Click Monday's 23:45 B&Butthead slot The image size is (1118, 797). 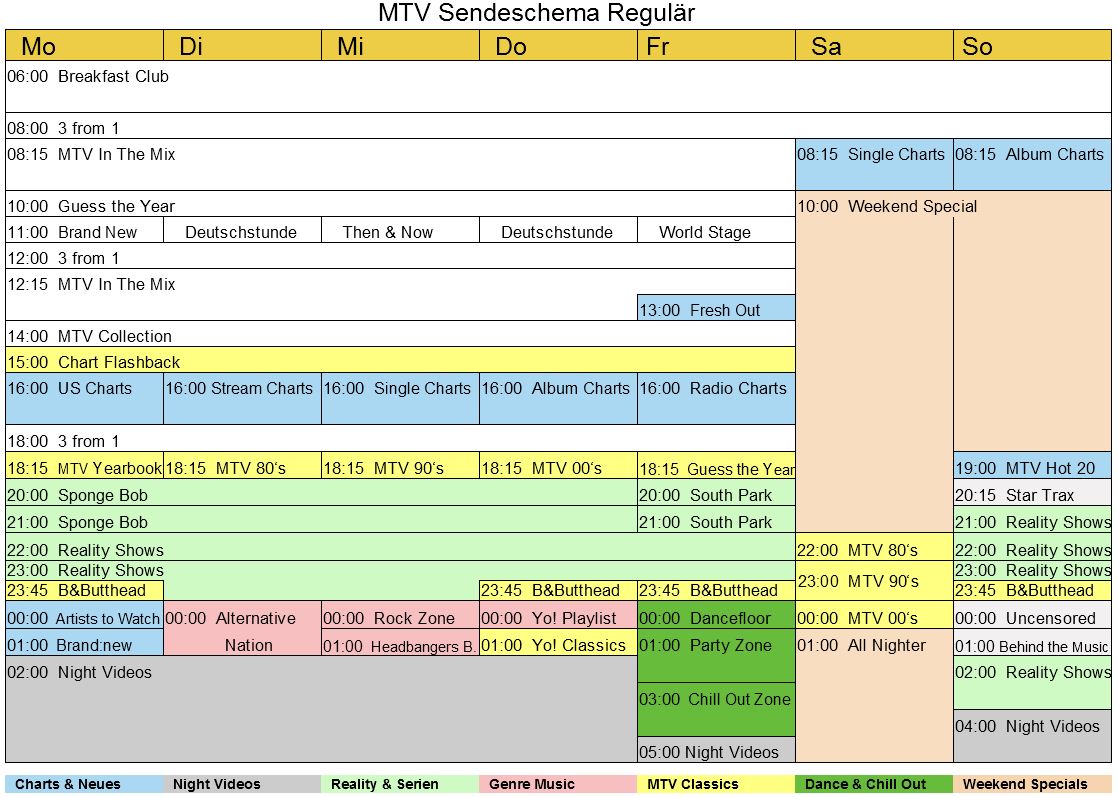[85, 590]
